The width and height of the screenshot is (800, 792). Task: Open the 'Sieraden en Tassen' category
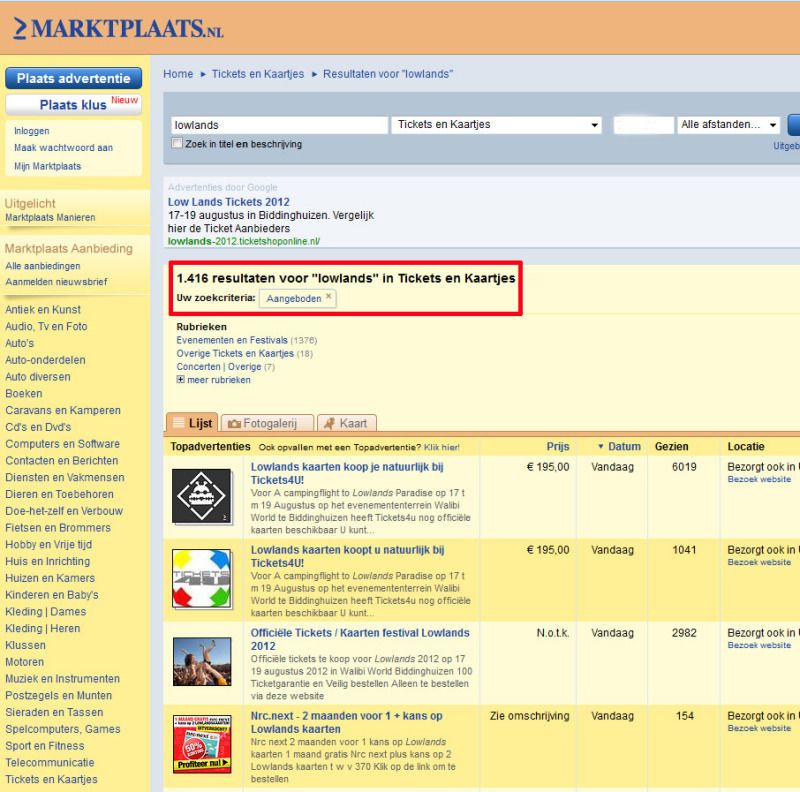pyautogui.click(x=54, y=712)
